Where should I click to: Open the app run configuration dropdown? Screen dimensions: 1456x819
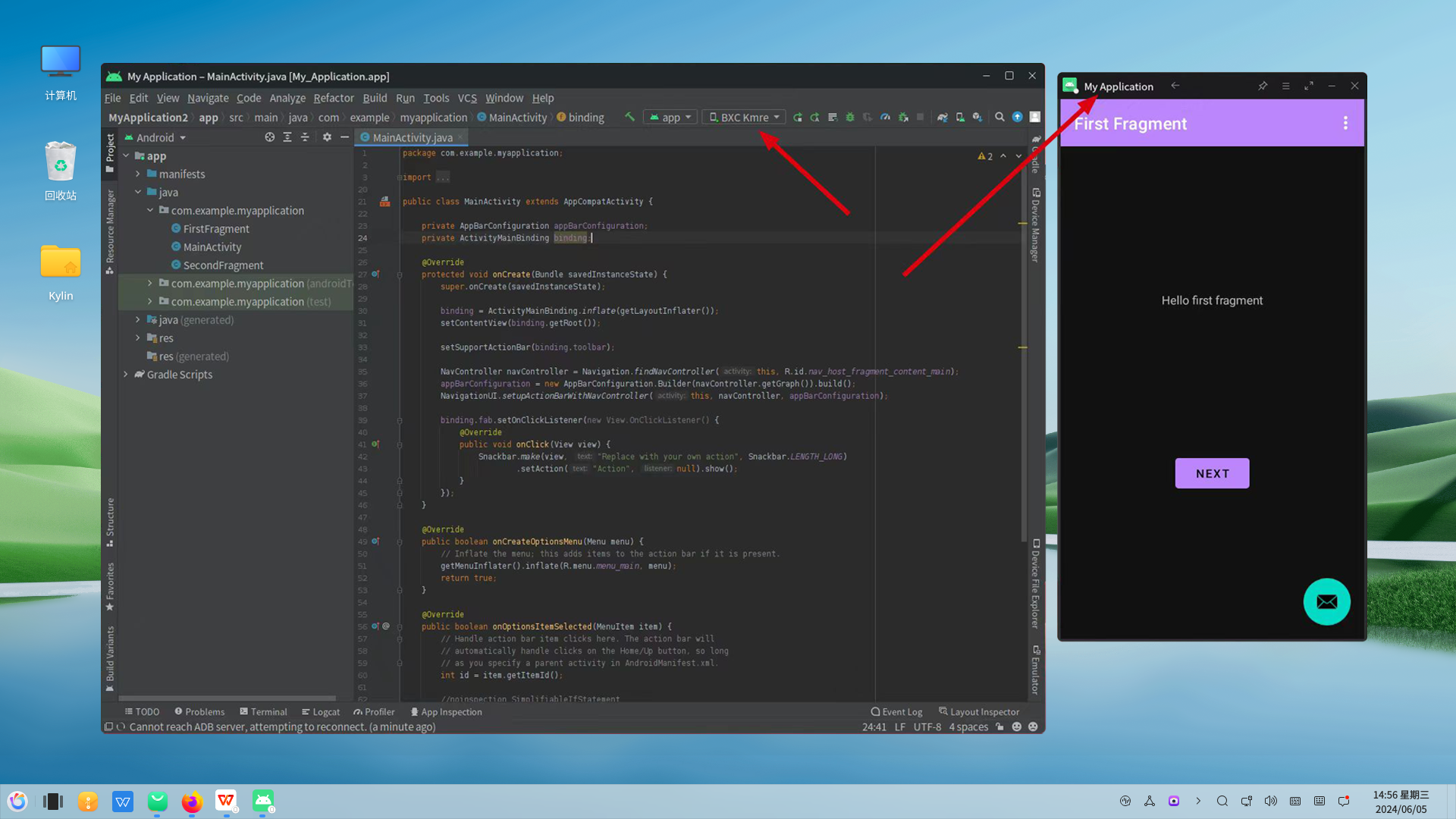click(x=670, y=117)
